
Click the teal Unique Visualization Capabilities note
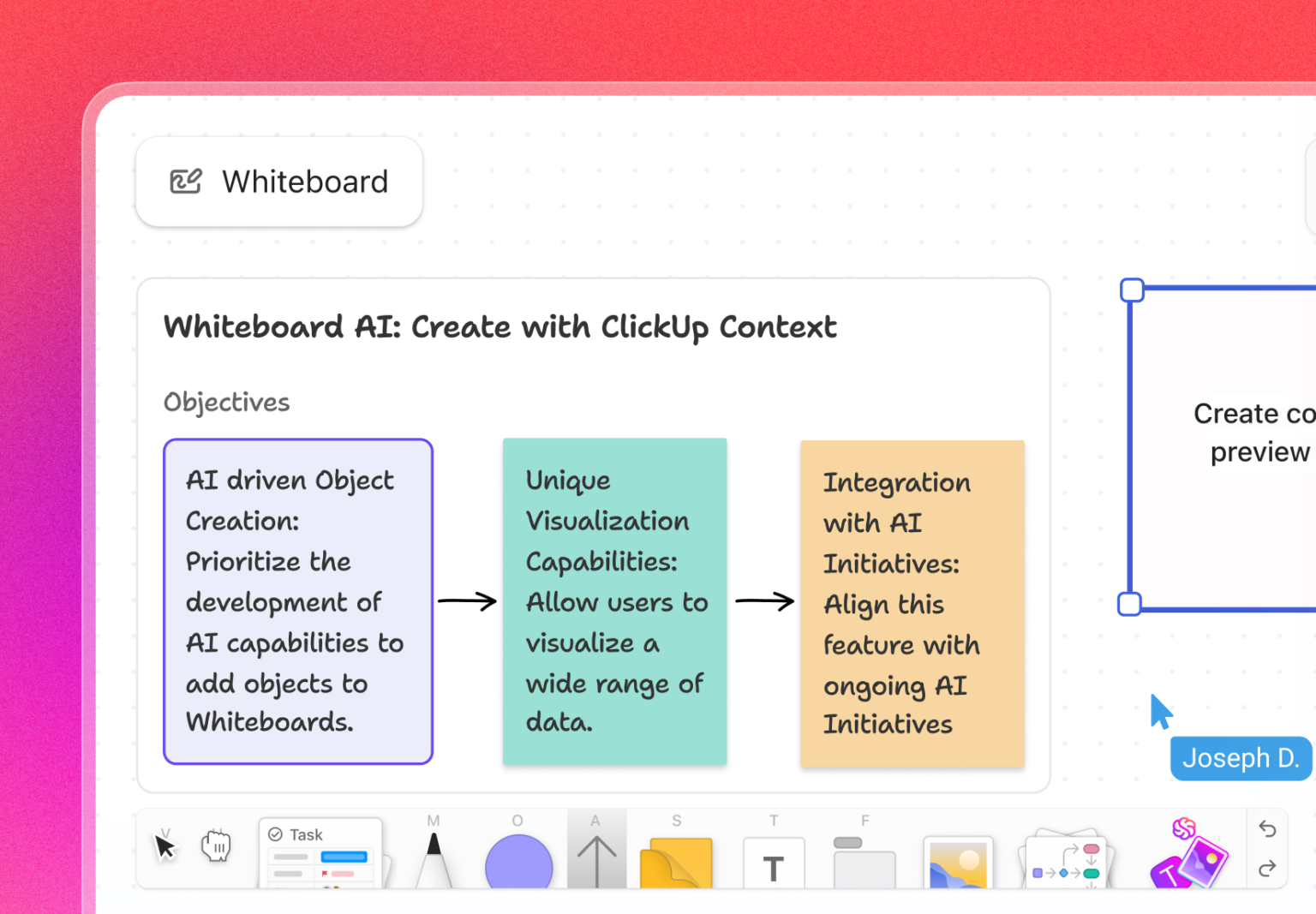tap(614, 600)
